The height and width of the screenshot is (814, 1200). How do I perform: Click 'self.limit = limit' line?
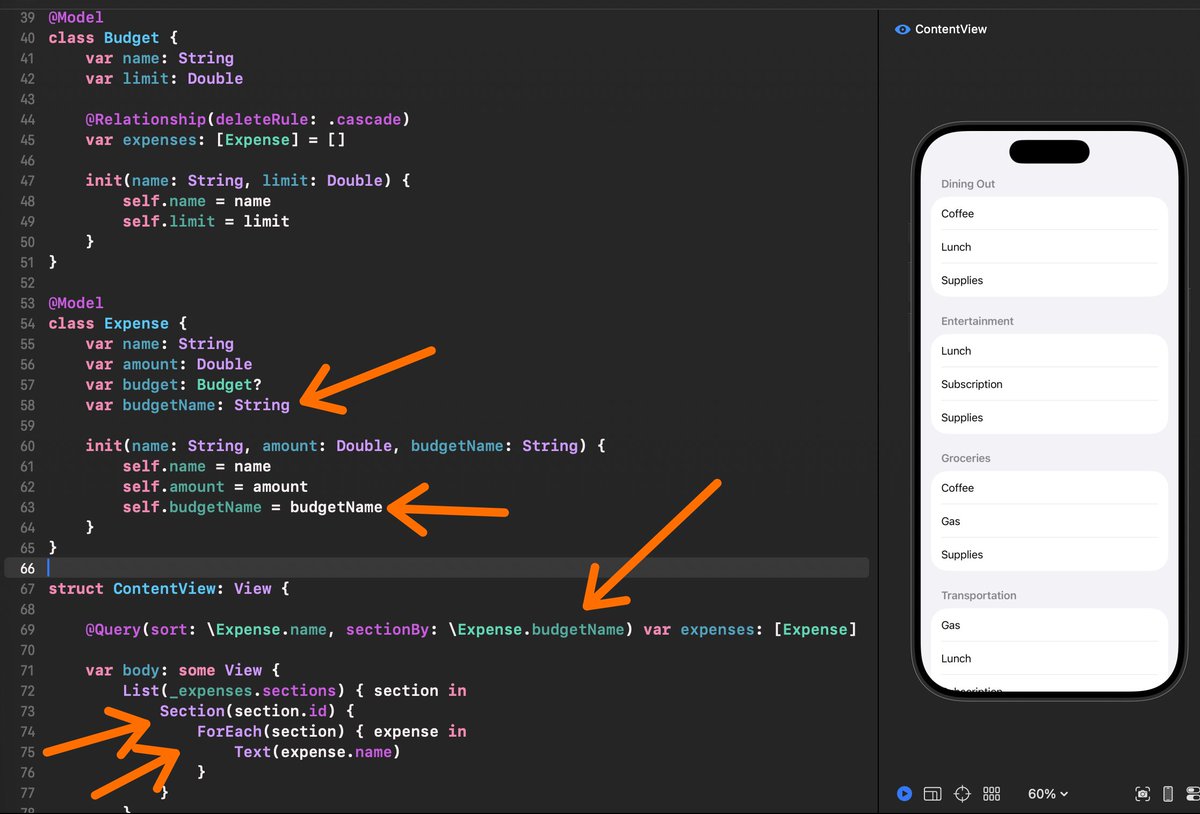pyautogui.click(x=206, y=222)
